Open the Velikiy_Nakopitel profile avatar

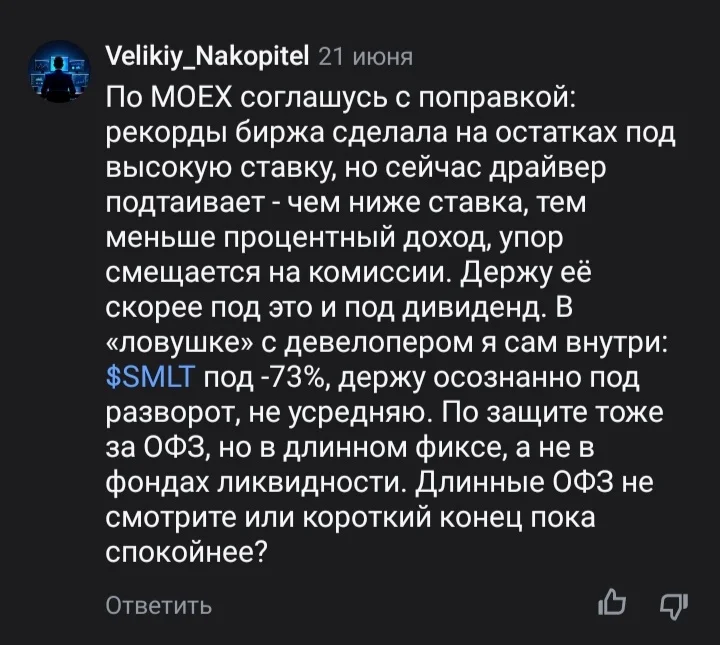[60, 71]
